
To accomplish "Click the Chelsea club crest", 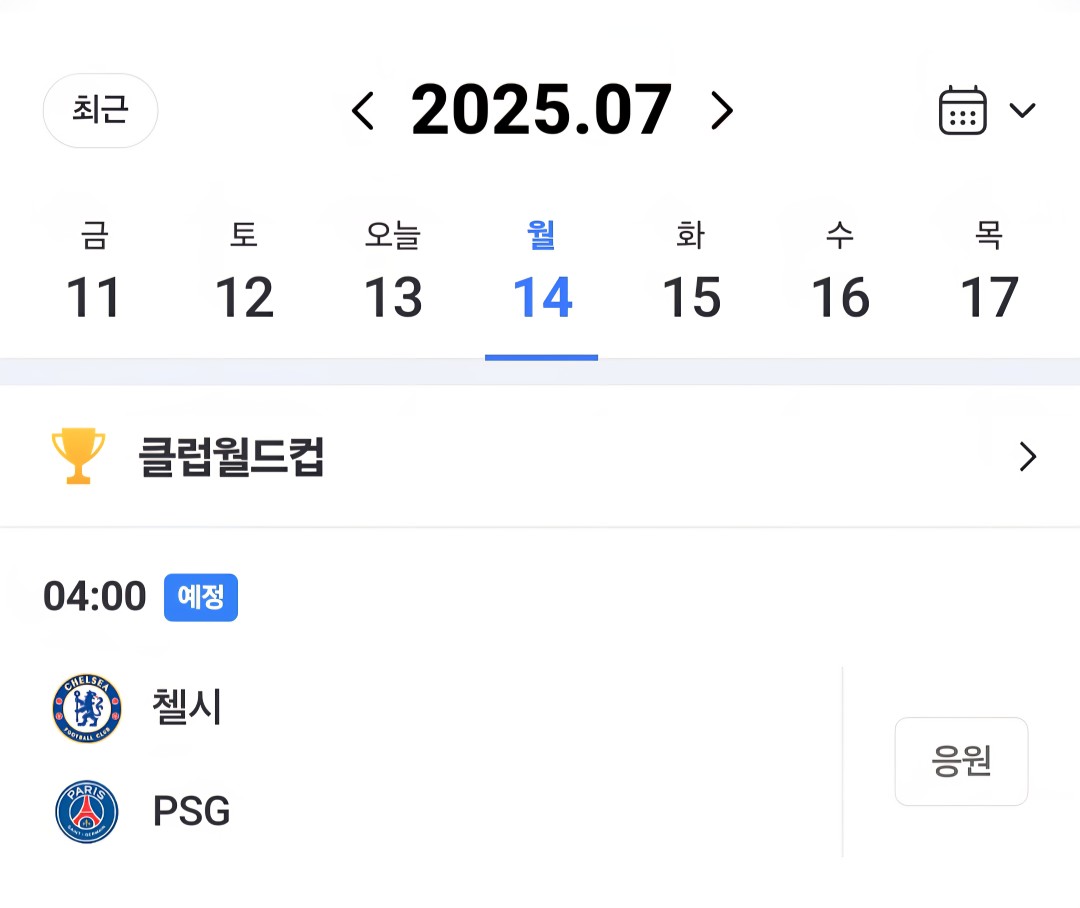I will pos(87,708).
